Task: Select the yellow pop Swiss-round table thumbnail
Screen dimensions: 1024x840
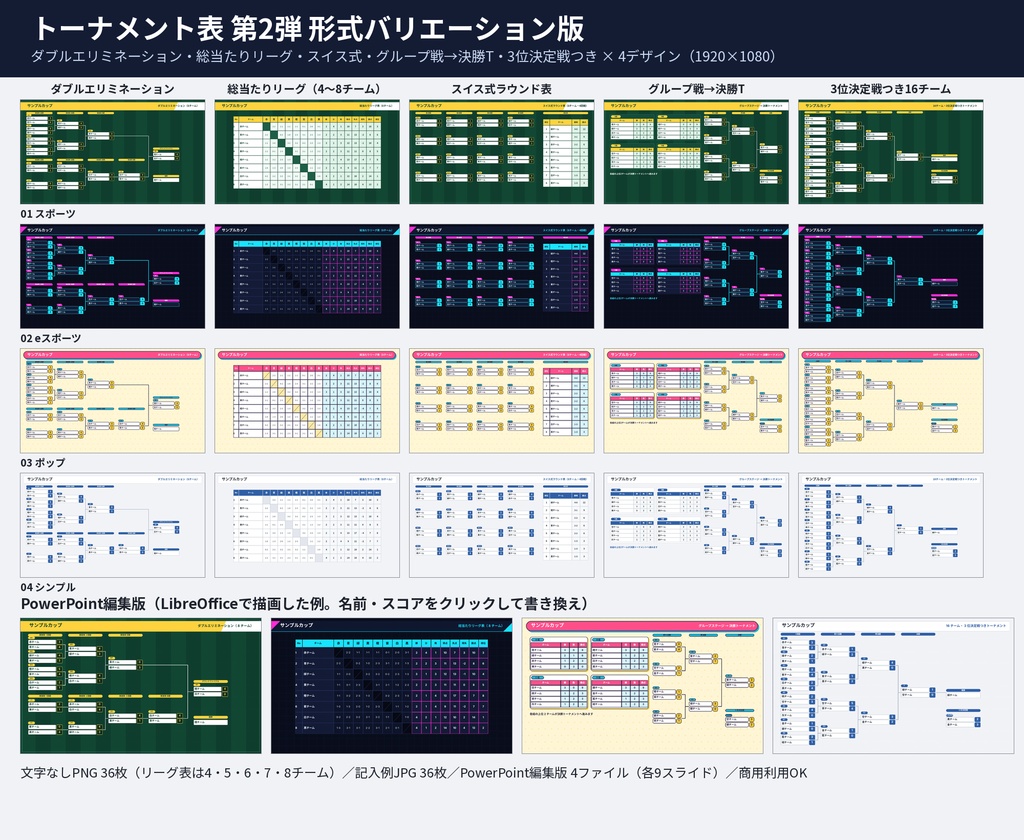Action: click(x=502, y=400)
